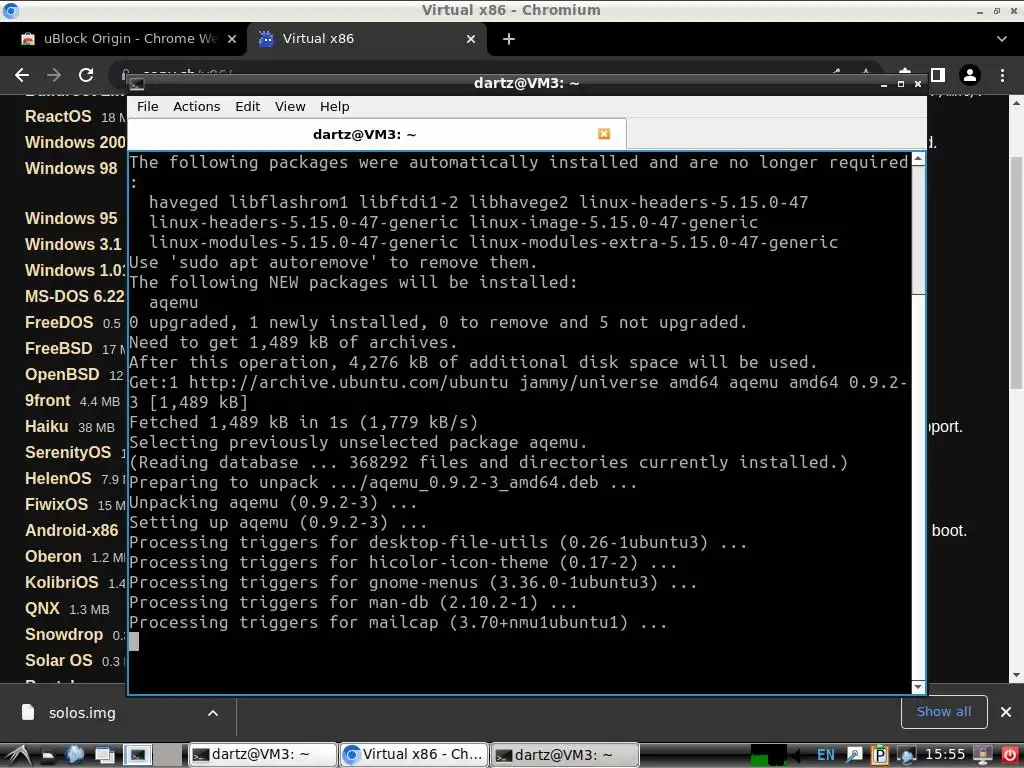Open KolibriOS link
1024x768 pixels.
[x=61, y=583]
